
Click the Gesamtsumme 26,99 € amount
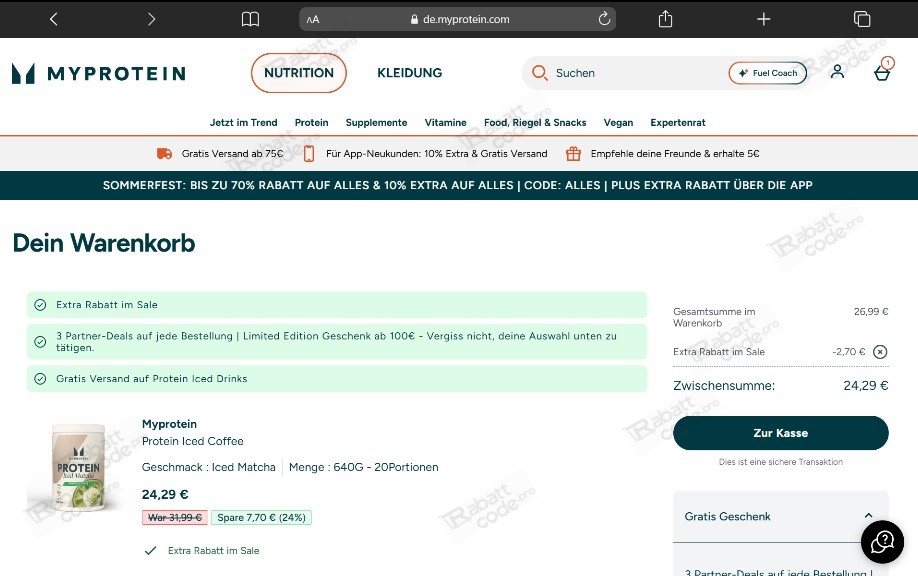coord(871,312)
